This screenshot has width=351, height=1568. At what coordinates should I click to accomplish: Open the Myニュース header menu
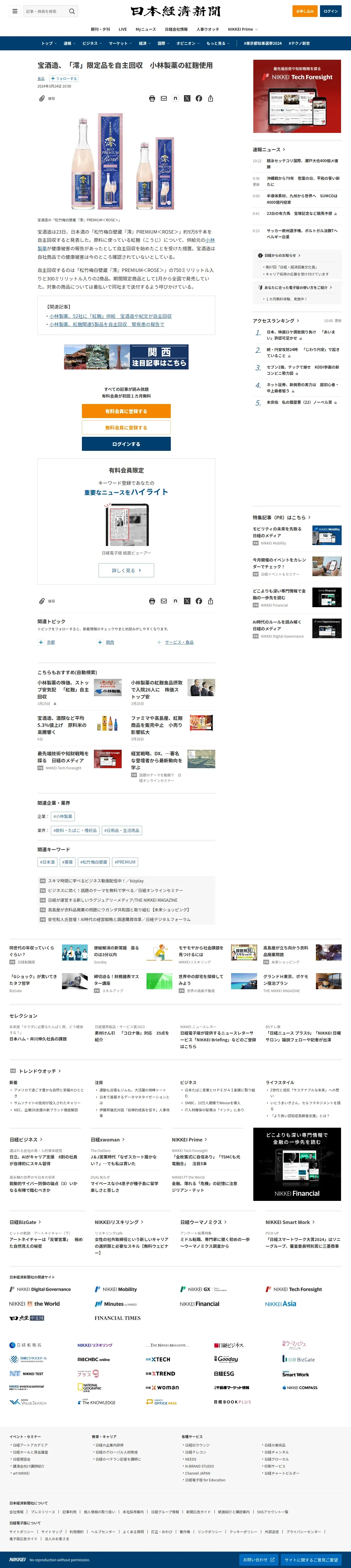(145, 29)
